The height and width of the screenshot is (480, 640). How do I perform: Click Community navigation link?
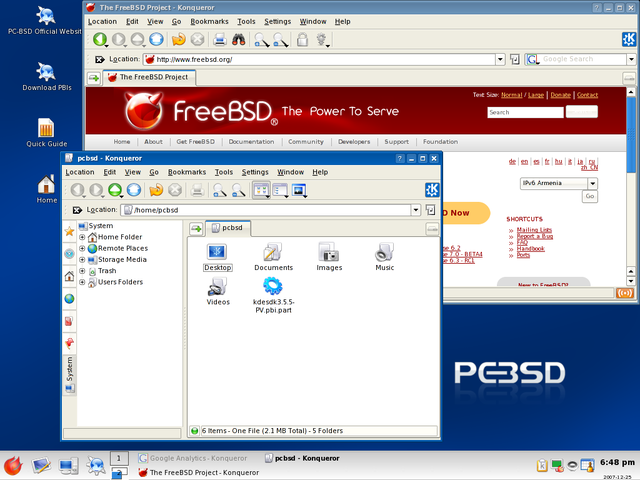pos(306,142)
